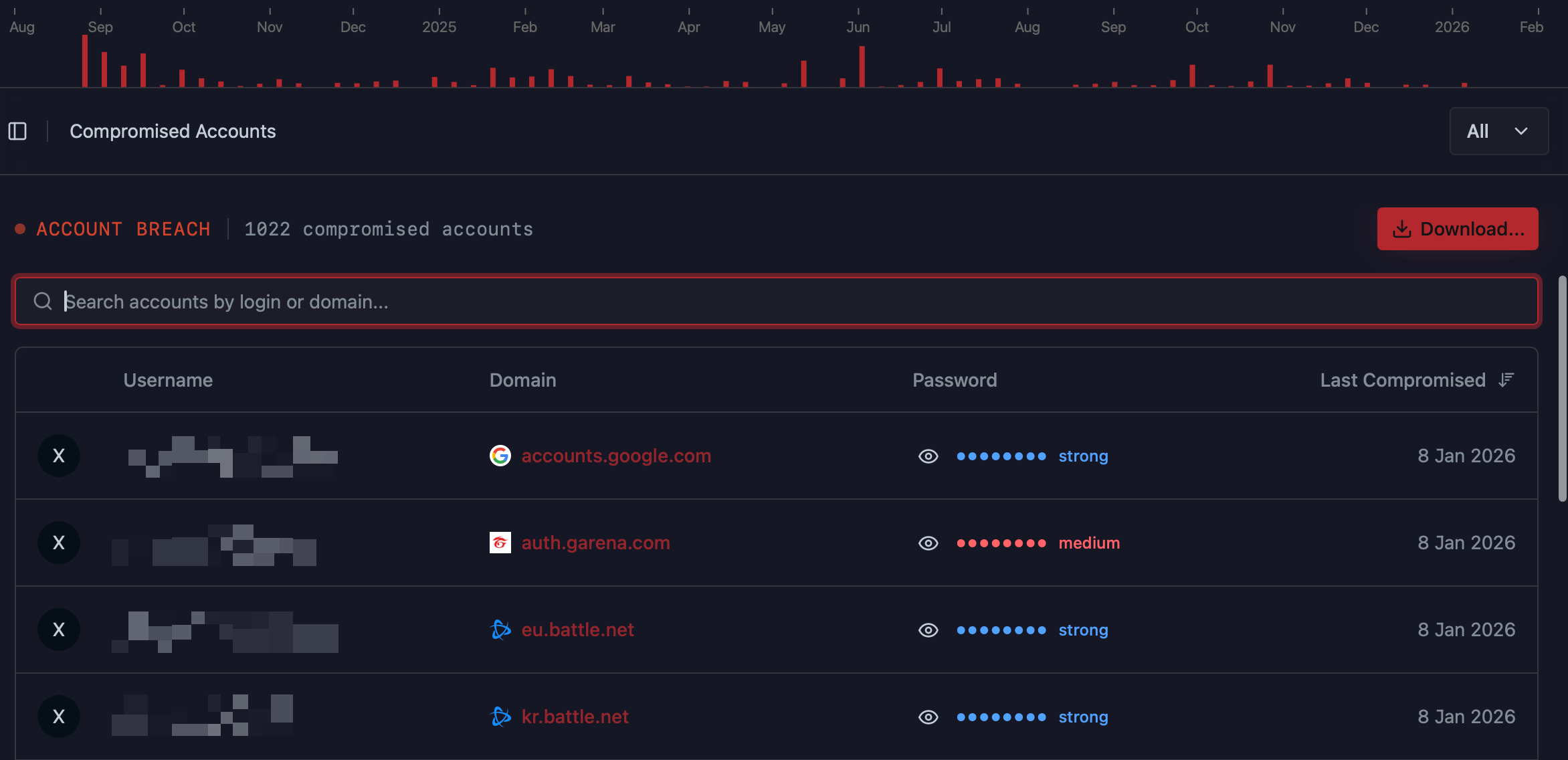Open the All filter dropdown

pos(1498,131)
